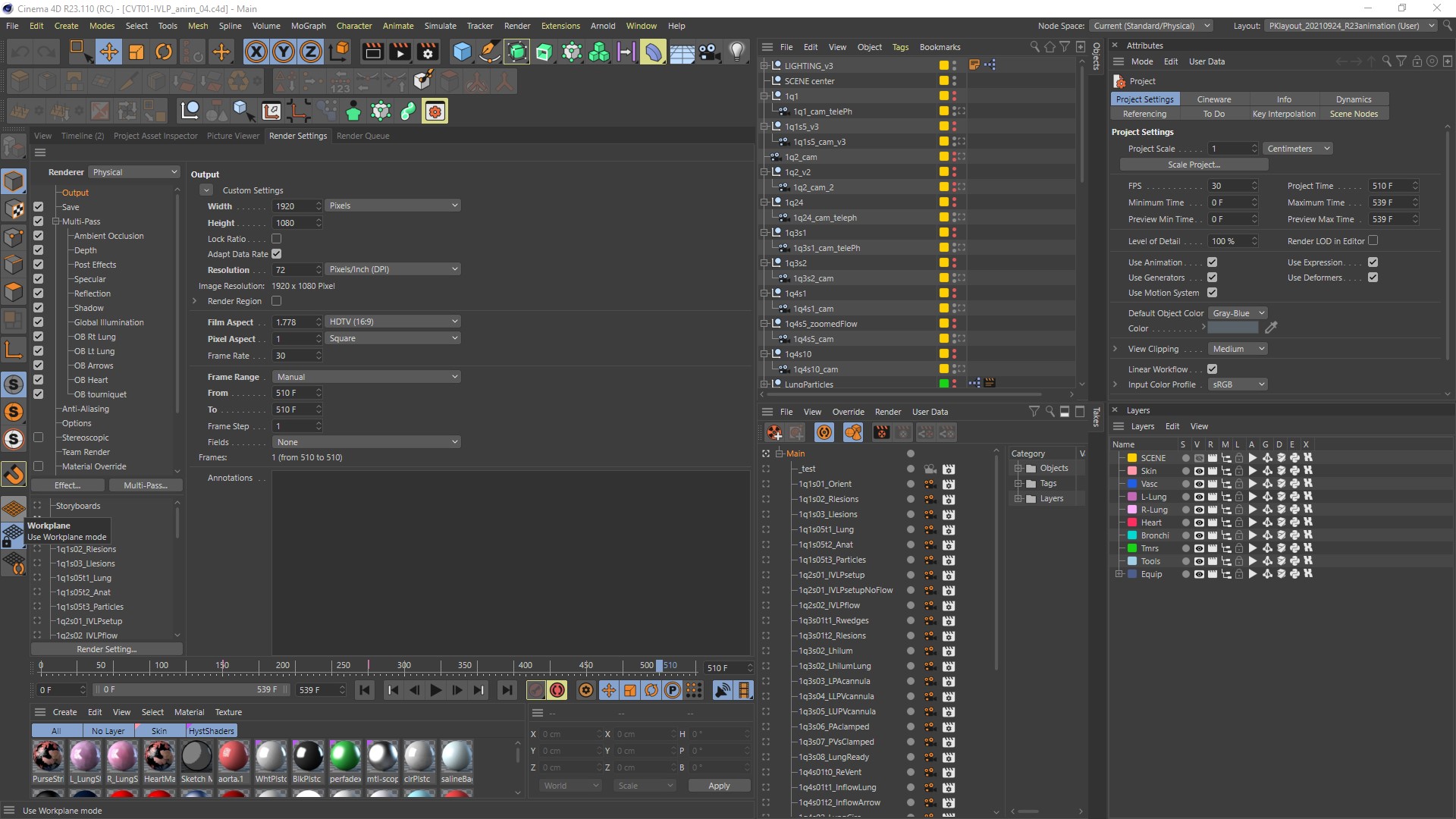This screenshot has height=819, width=1456.
Task: Toggle Use Animation checkbox
Action: [x=1212, y=262]
